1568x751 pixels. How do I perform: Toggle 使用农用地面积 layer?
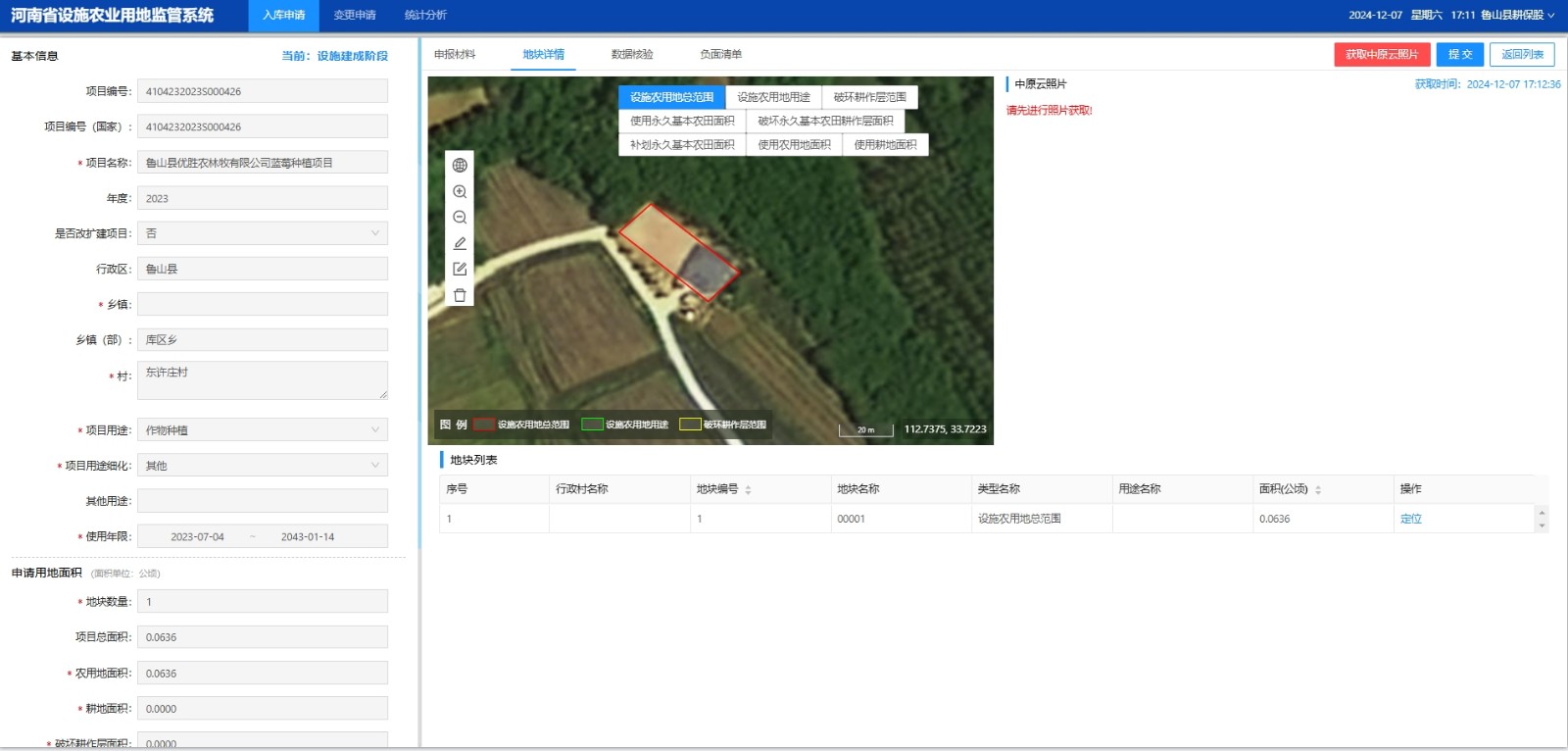tap(794, 144)
